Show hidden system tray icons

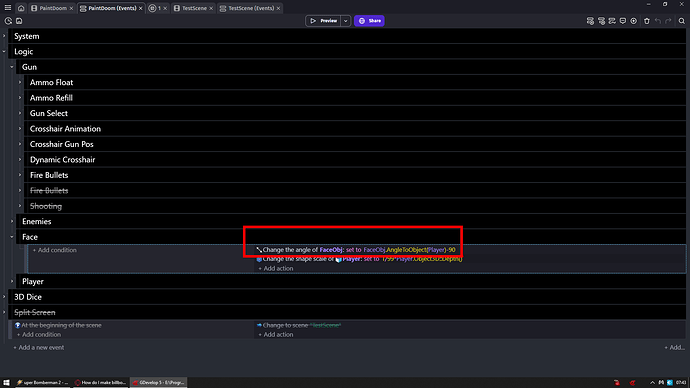[652, 383]
